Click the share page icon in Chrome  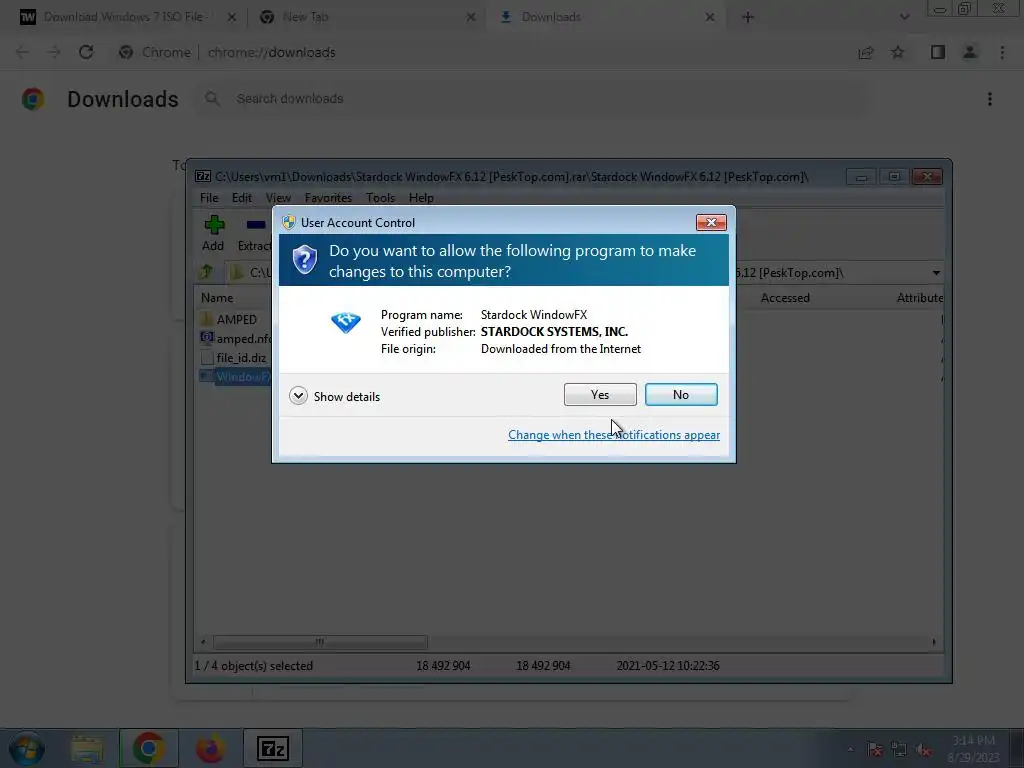(x=865, y=53)
